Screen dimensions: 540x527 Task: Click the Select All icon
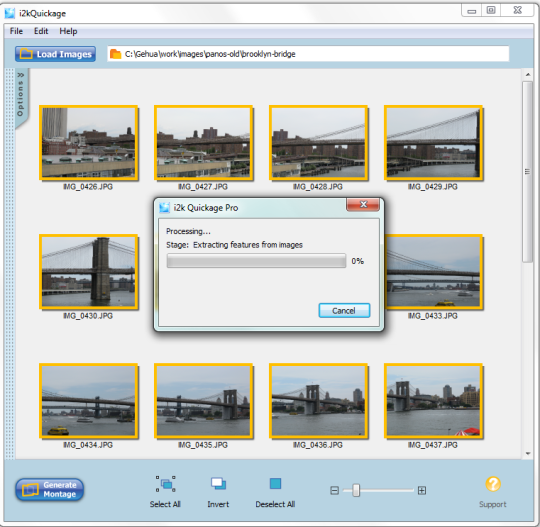point(165,484)
